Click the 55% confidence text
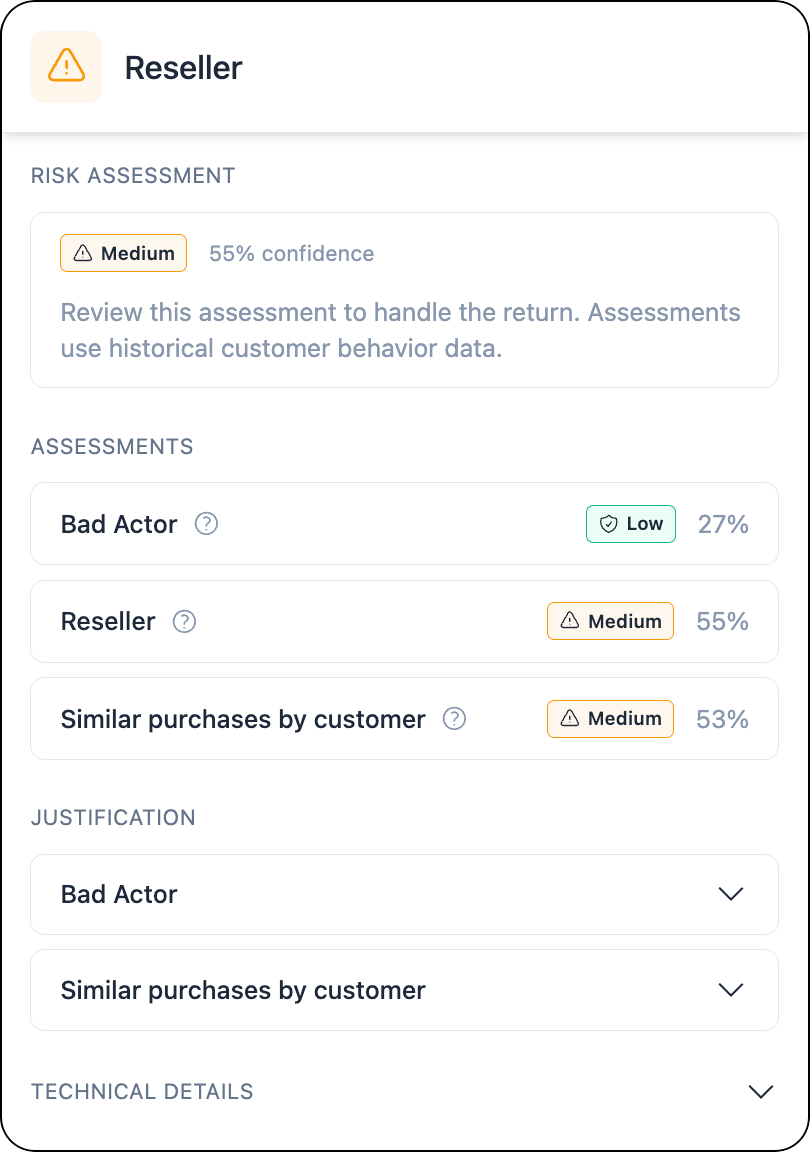 coord(291,253)
